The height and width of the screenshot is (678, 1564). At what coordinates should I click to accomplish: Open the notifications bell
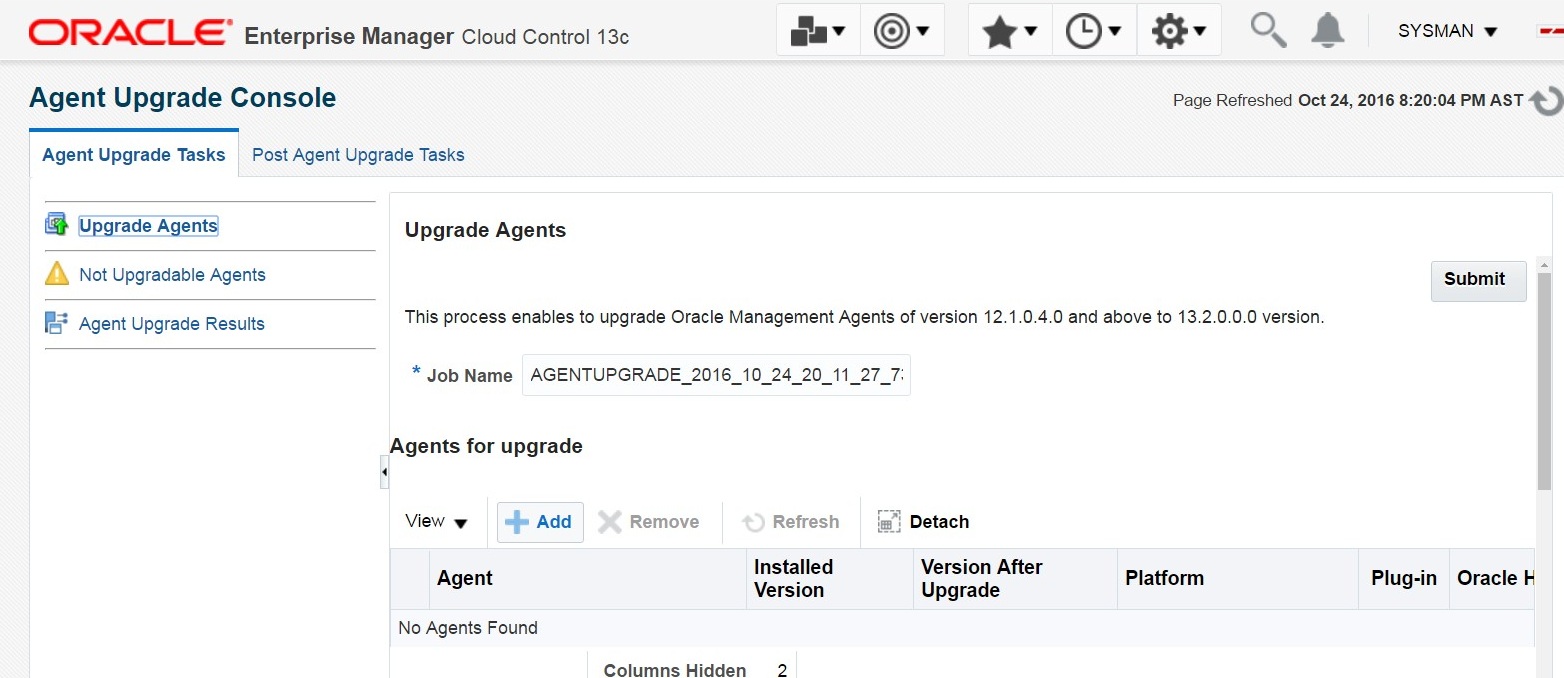(1328, 31)
